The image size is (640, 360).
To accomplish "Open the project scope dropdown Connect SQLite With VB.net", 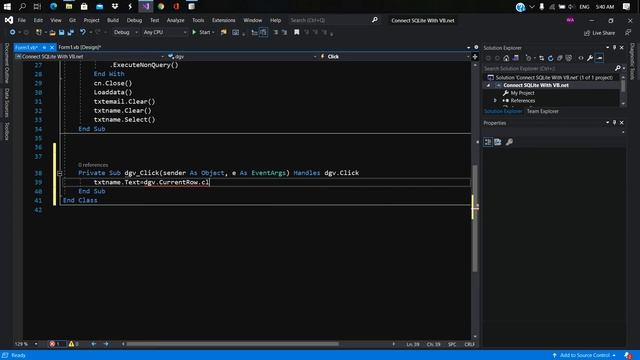I will 89,57.
